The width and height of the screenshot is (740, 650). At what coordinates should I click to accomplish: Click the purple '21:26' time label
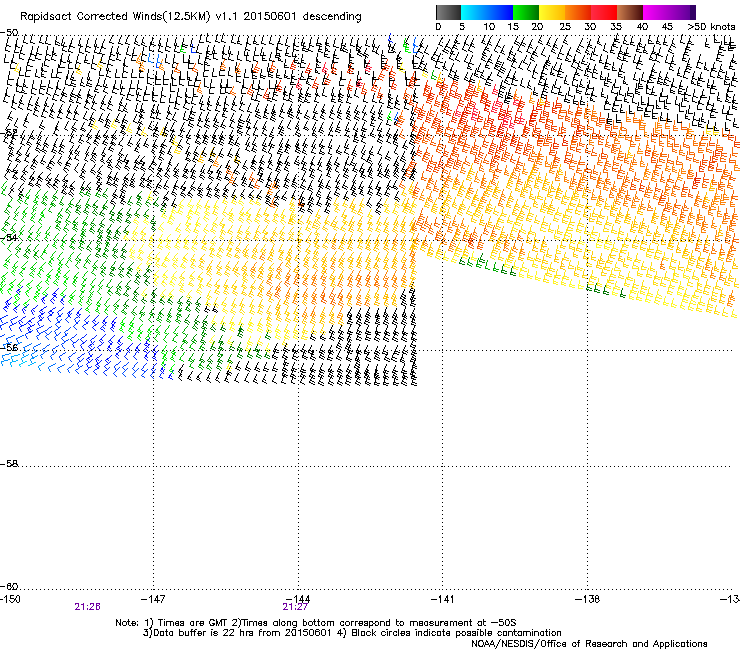tap(87, 607)
